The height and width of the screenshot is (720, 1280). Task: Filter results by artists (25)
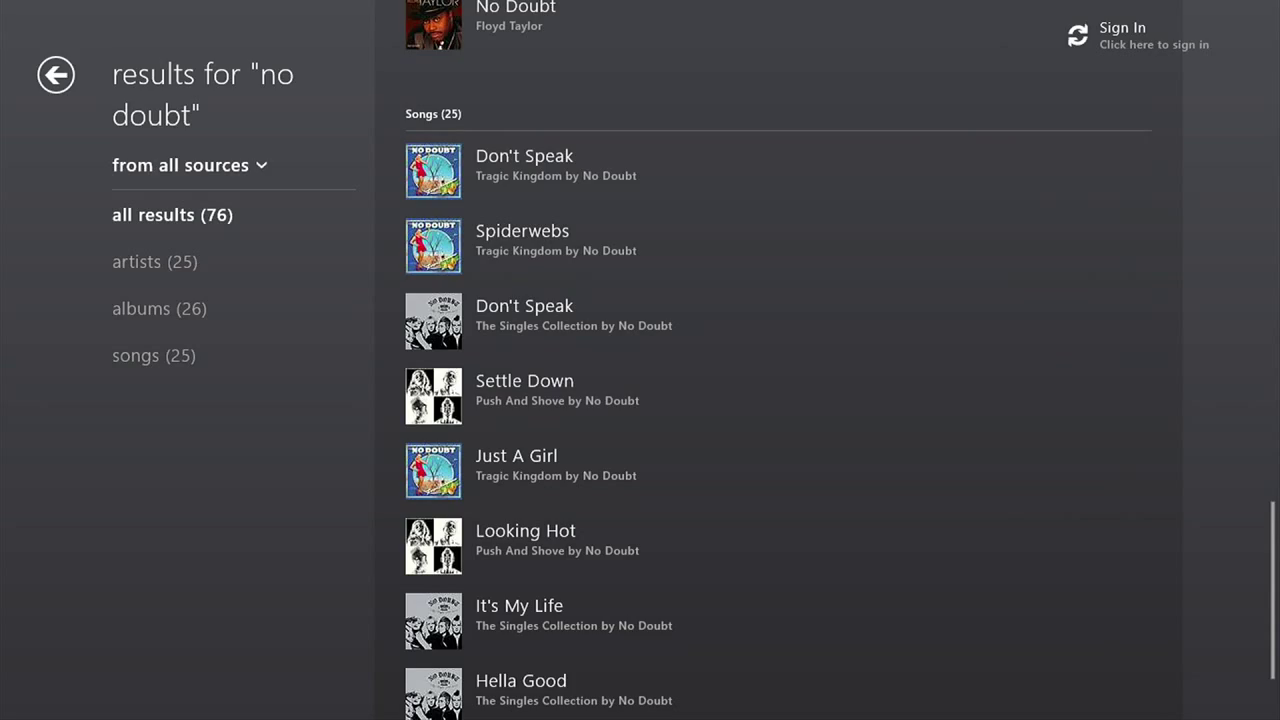pyautogui.click(x=154, y=262)
